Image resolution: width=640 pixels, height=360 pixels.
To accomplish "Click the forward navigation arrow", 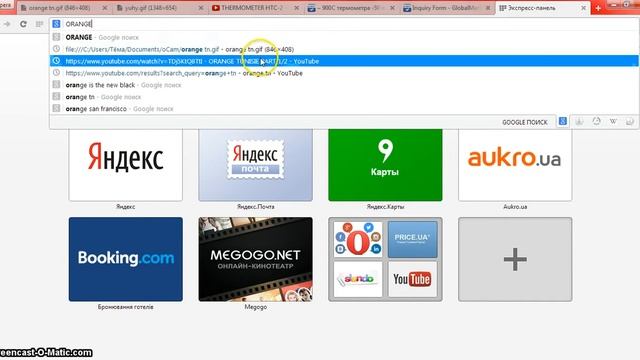I will [x=7, y=24].
